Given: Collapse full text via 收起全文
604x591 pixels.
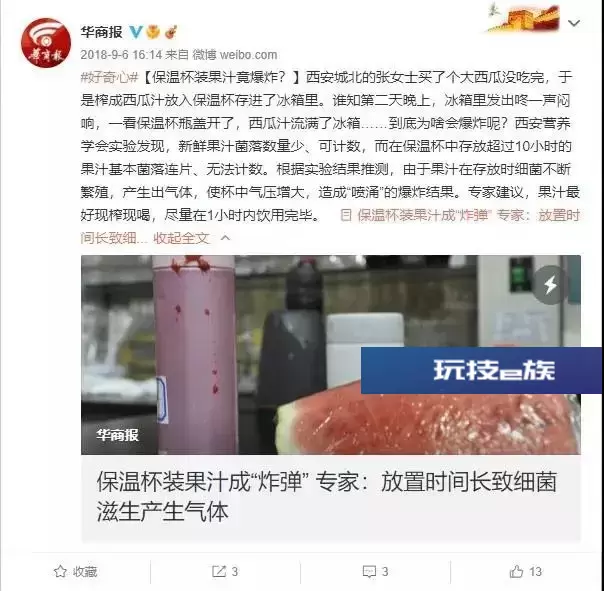Looking at the screenshot, I should click(x=181, y=238).
